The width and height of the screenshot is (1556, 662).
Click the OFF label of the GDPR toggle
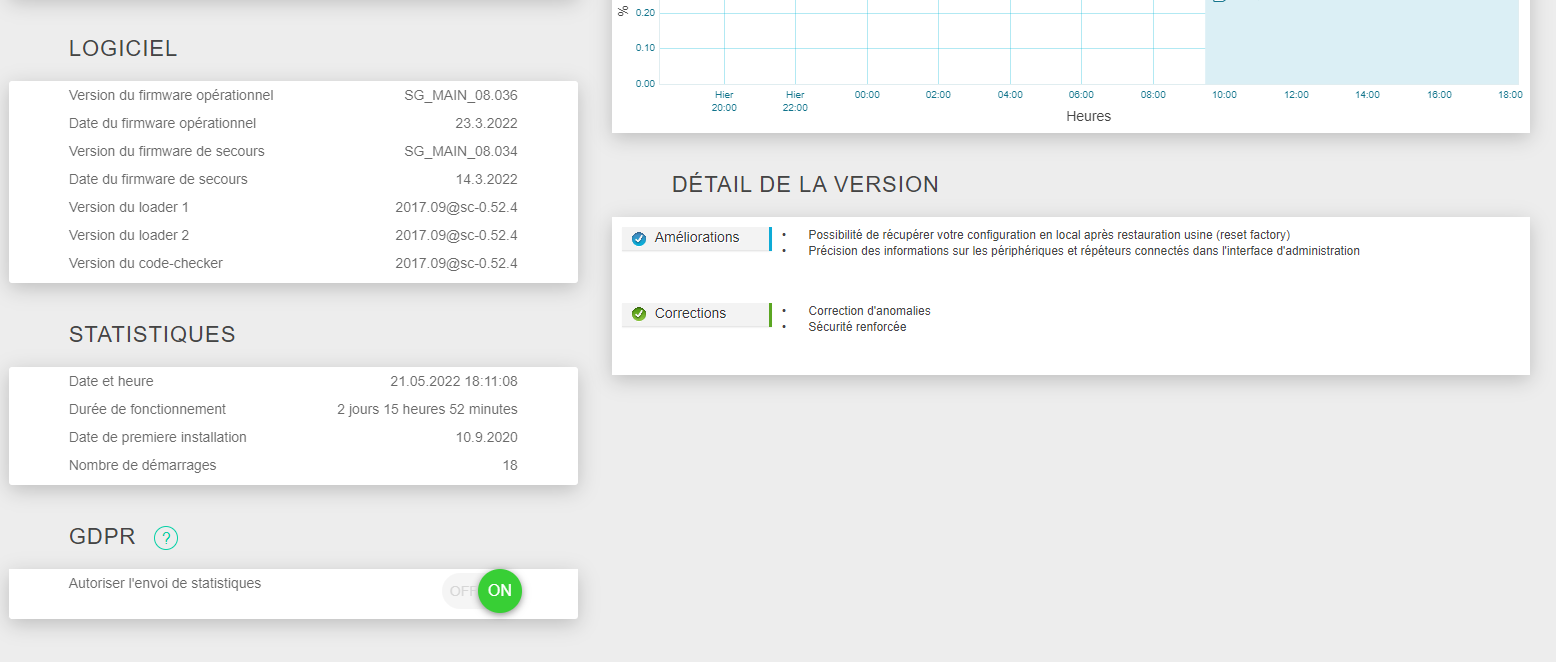click(x=463, y=591)
